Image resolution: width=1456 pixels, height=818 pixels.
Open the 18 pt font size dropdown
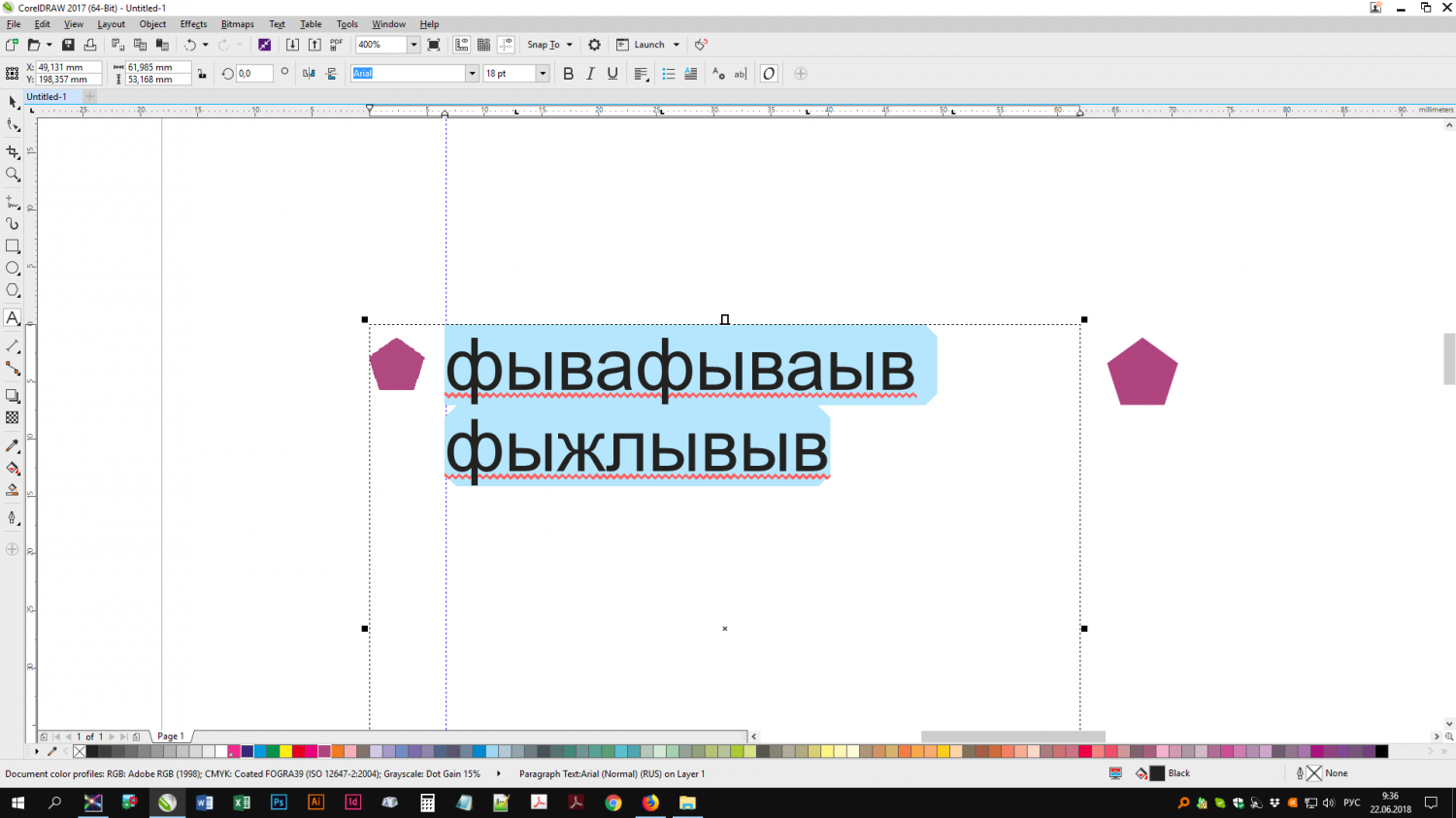coord(543,73)
